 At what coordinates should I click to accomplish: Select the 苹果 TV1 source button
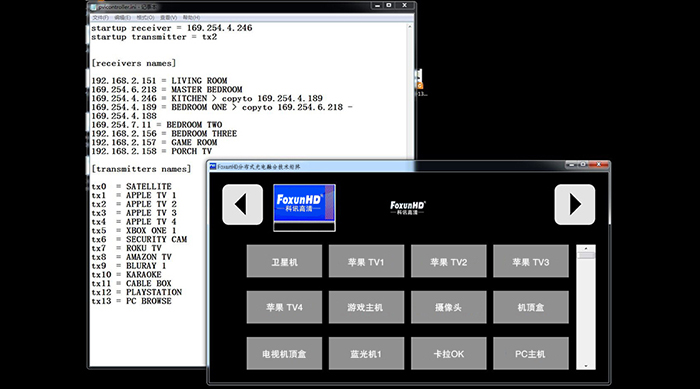367,261
